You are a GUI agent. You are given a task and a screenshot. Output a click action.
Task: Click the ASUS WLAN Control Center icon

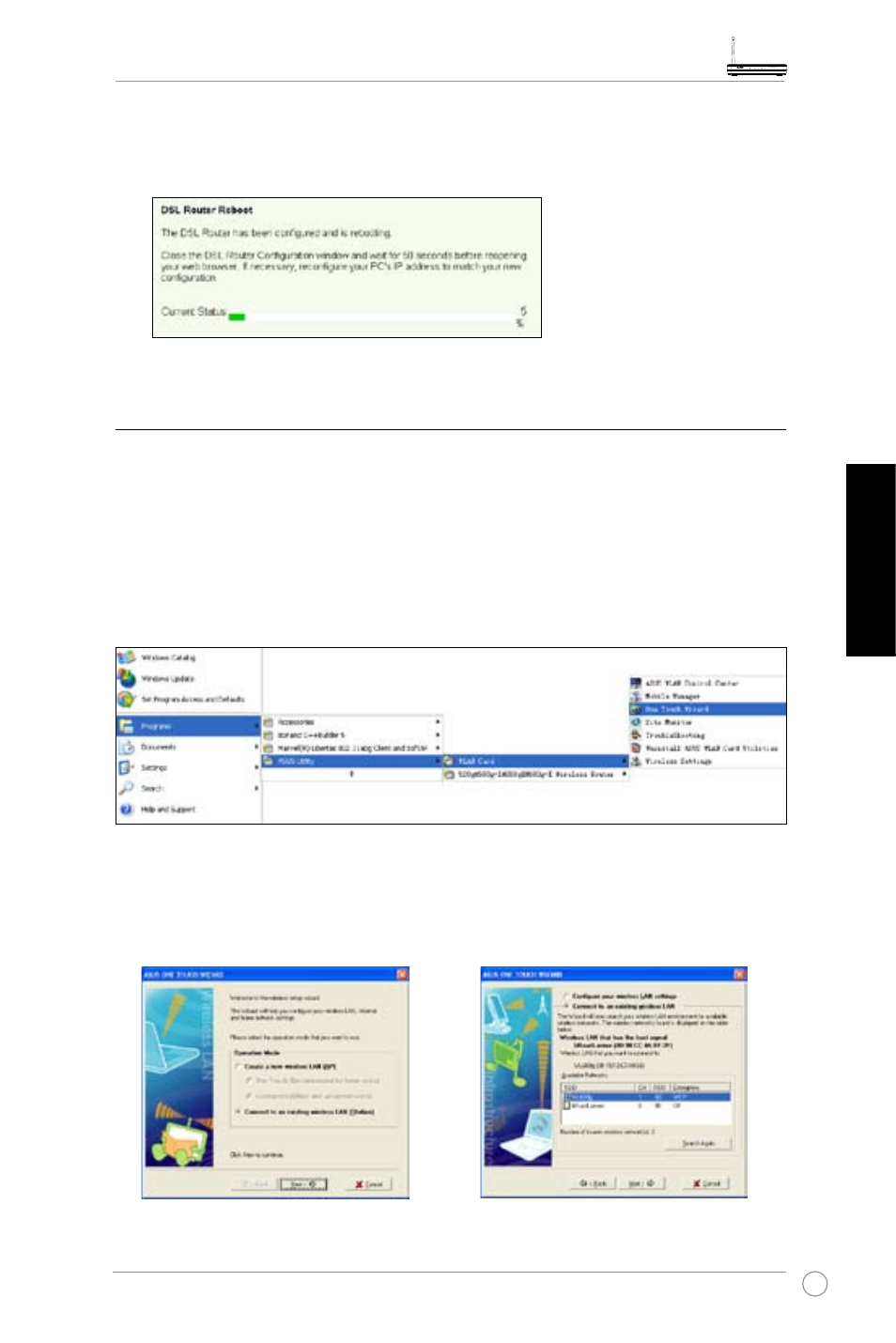tap(636, 683)
